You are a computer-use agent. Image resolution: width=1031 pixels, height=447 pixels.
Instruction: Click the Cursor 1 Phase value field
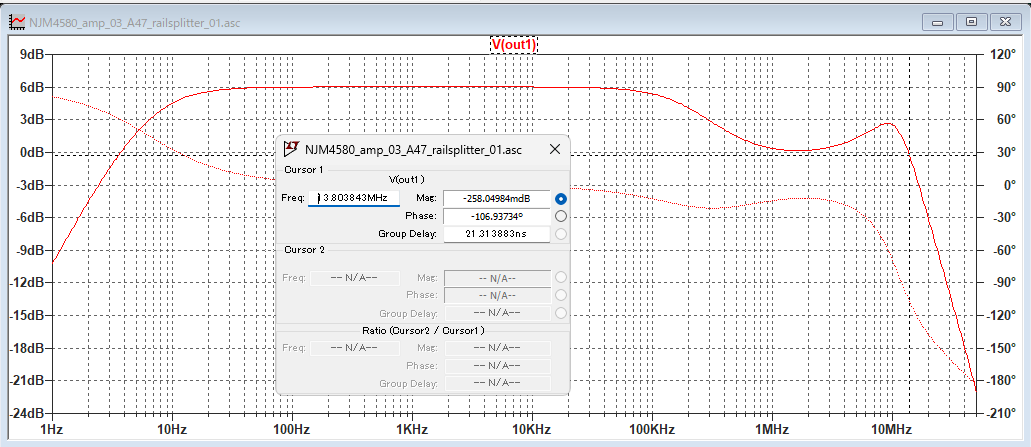tap(496, 216)
